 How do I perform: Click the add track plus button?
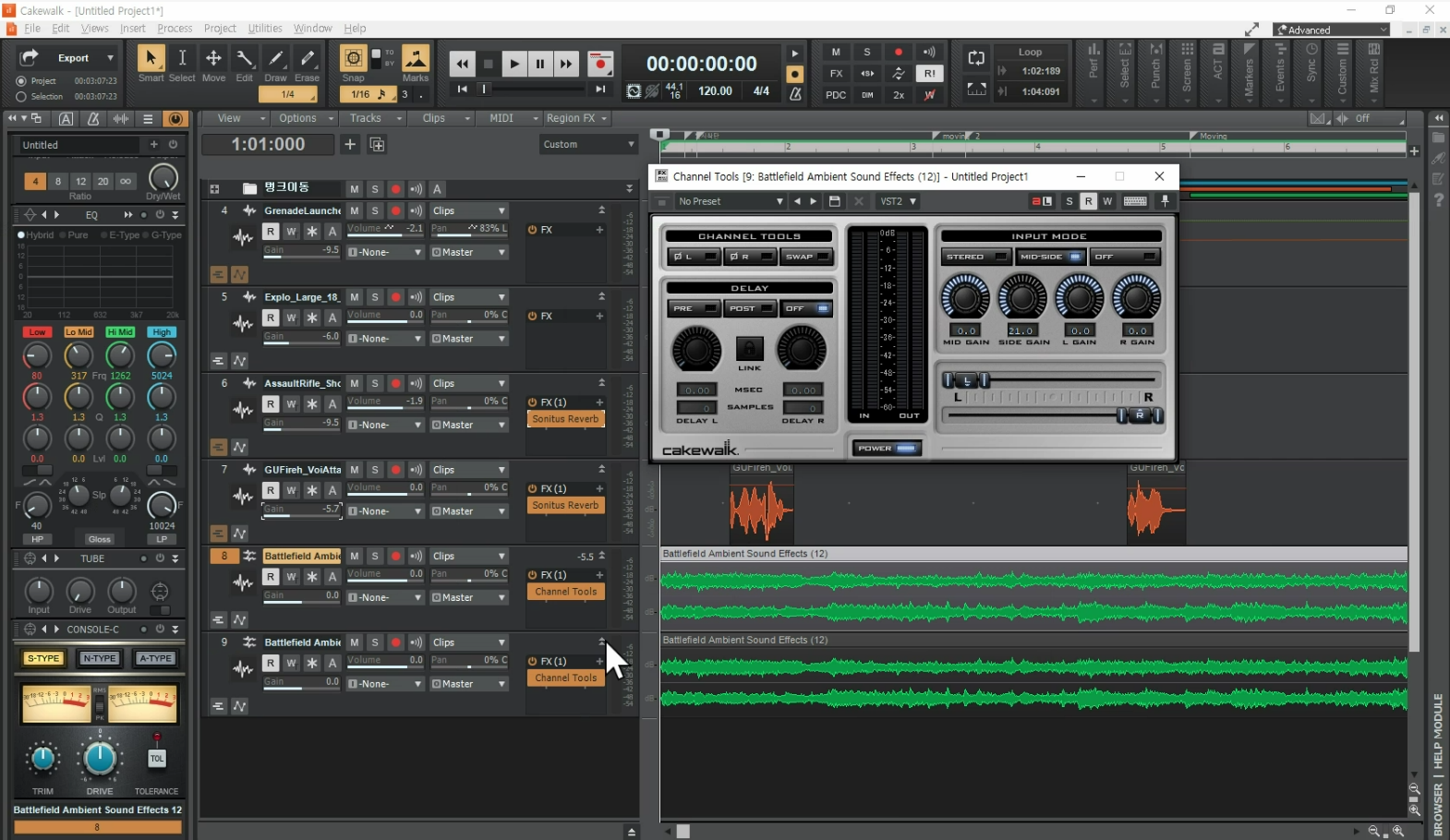[x=350, y=144]
